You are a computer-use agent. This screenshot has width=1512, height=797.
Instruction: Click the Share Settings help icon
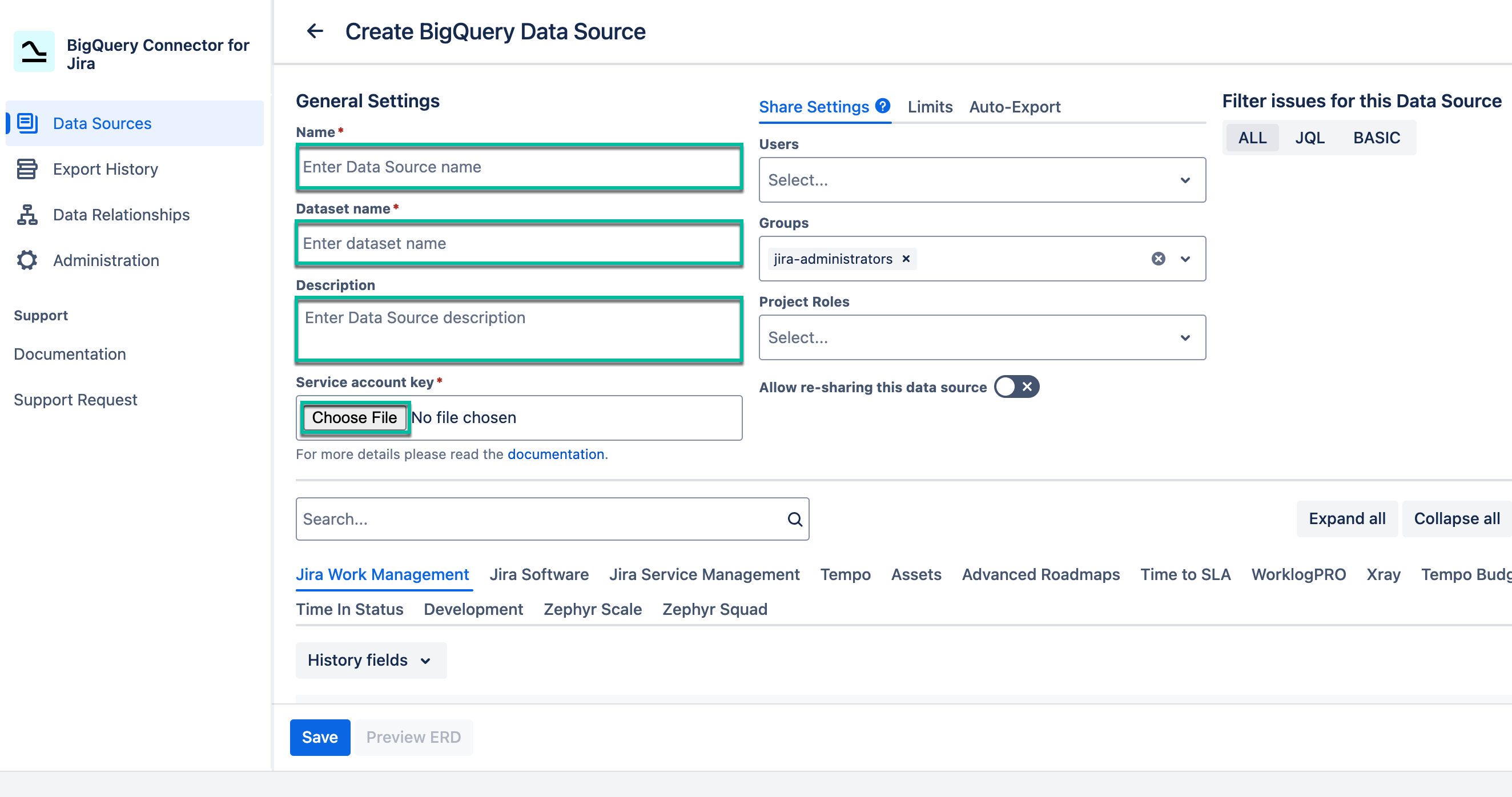point(882,106)
